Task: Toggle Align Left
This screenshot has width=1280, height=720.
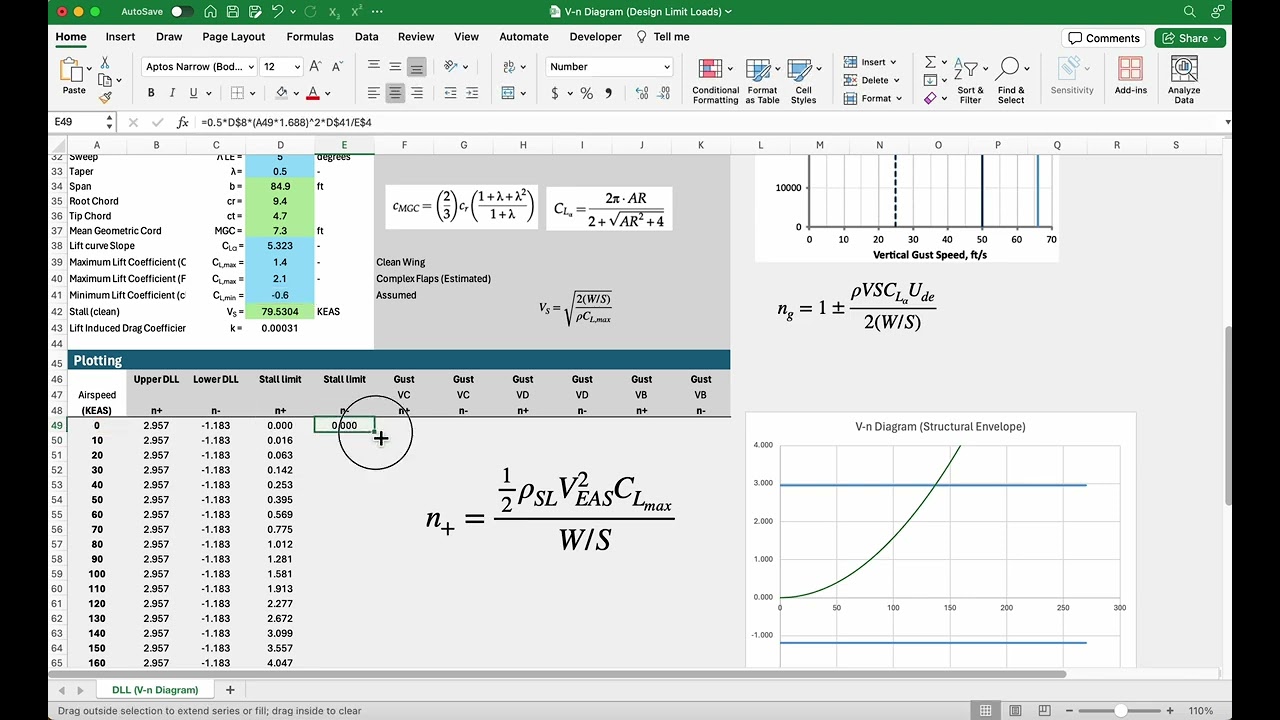Action: click(x=373, y=93)
